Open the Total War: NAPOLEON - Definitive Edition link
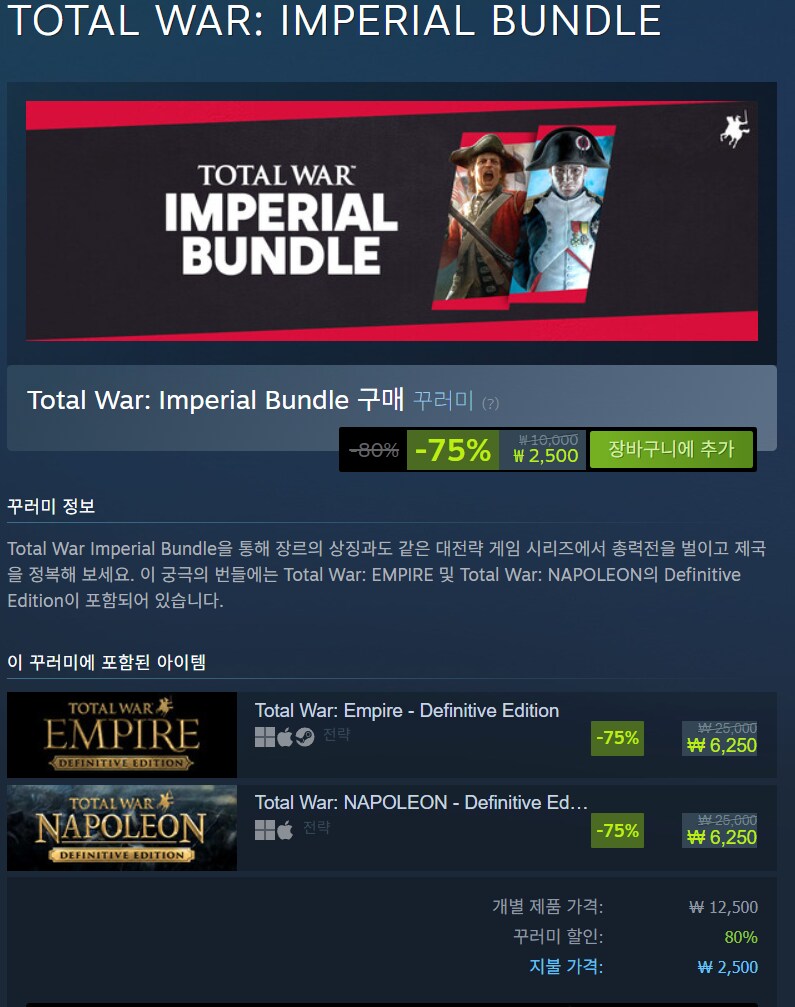The image size is (795, 1007). 421,802
